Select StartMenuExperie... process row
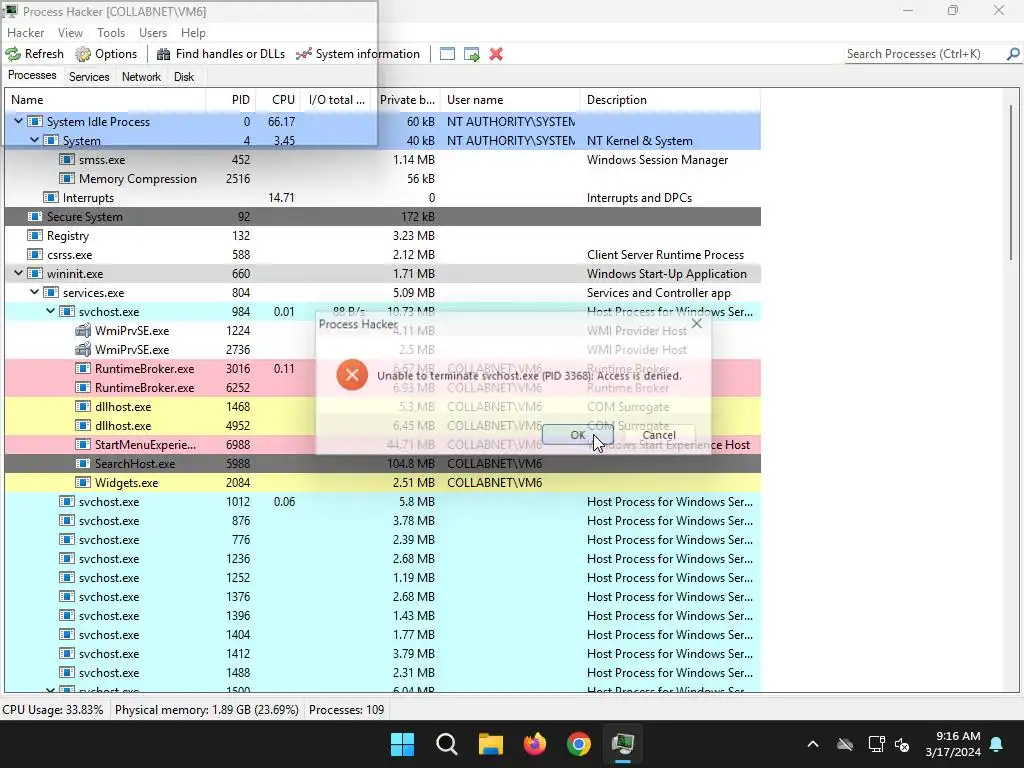The height and width of the screenshot is (768, 1024). tap(383, 445)
